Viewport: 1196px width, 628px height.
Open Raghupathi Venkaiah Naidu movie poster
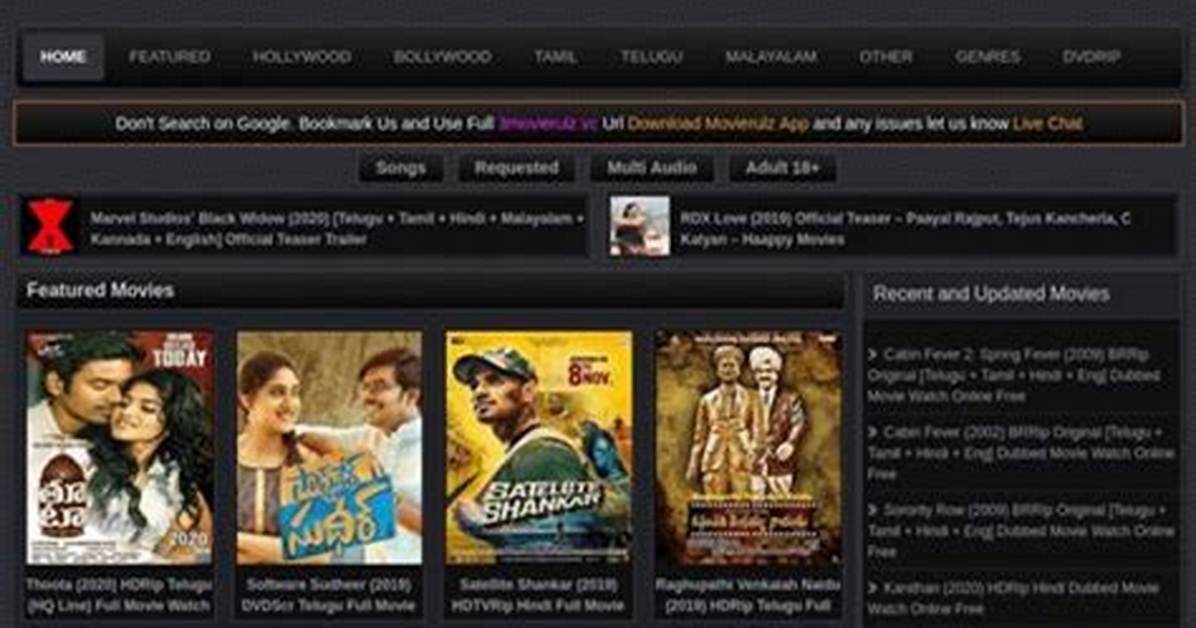(x=748, y=447)
